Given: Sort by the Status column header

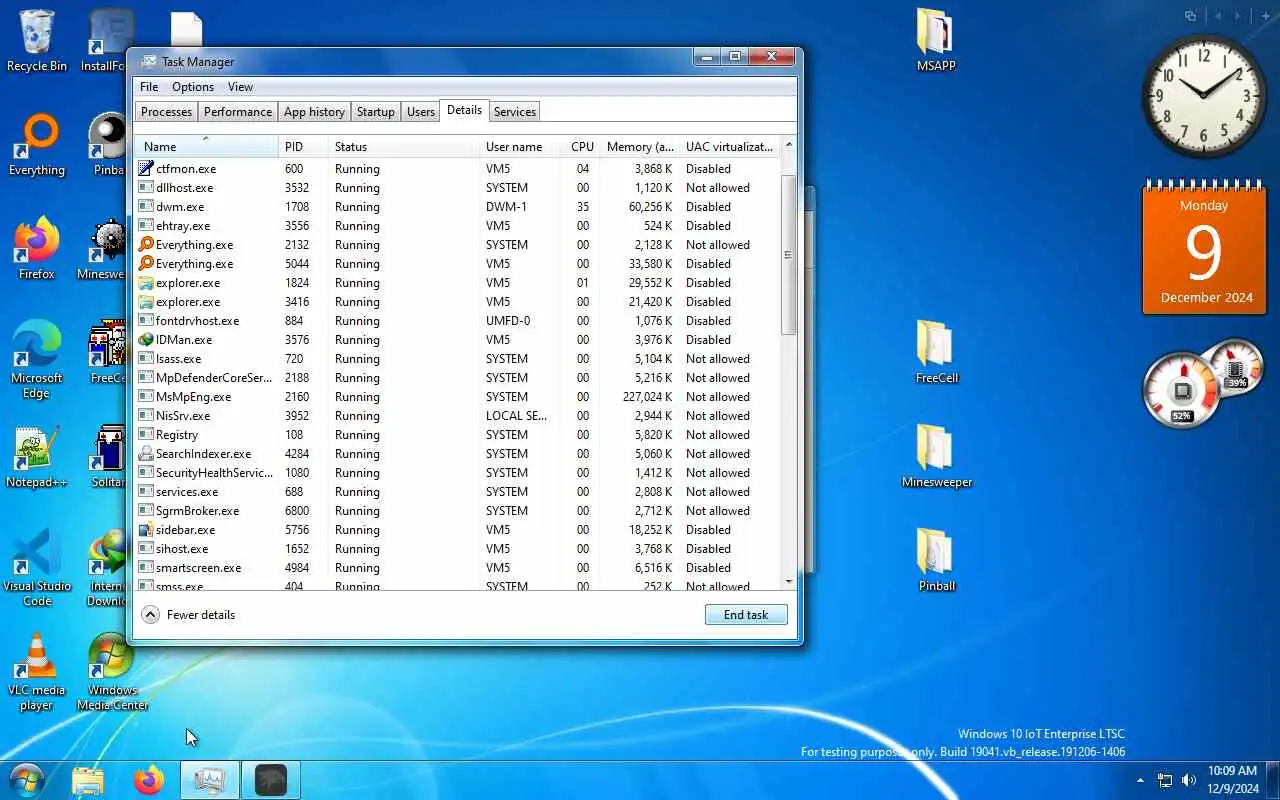Looking at the screenshot, I should [x=404, y=147].
